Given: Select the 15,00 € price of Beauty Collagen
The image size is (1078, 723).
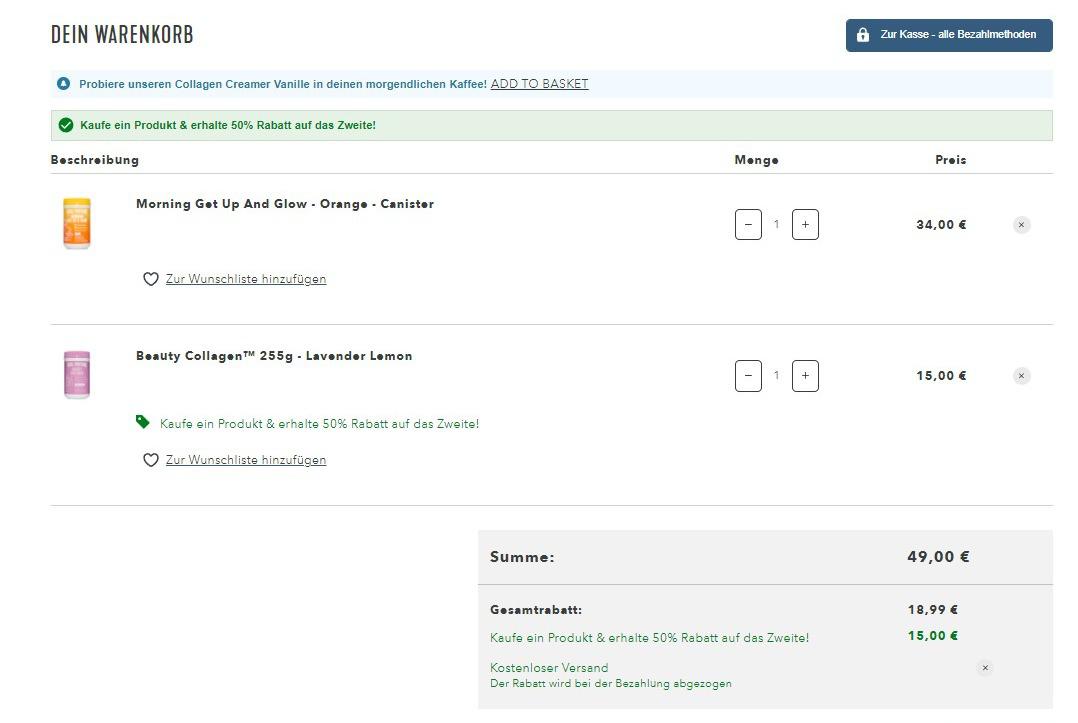Looking at the screenshot, I should tap(940, 376).
